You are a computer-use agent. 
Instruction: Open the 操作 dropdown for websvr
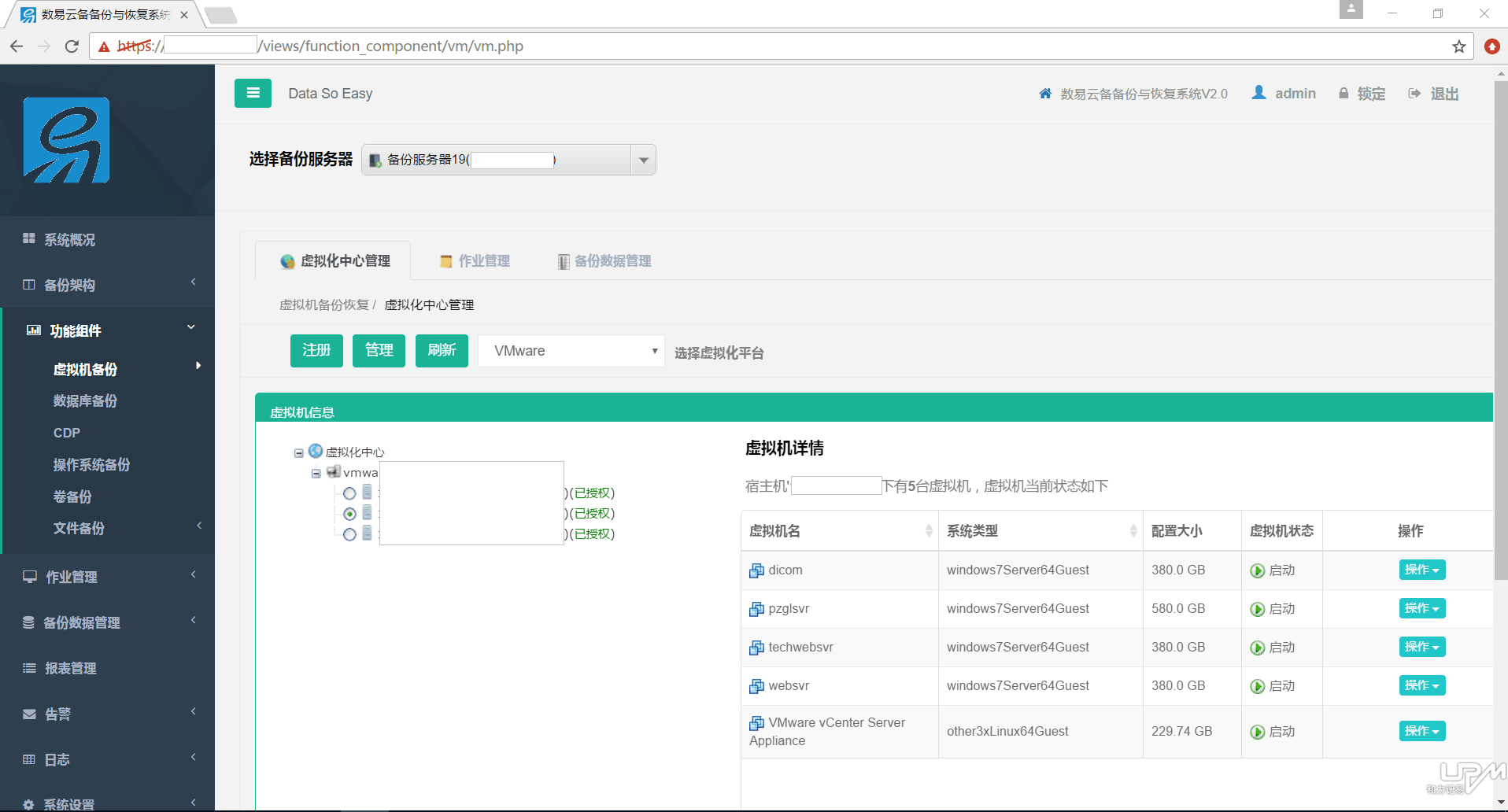pos(1422,685)
